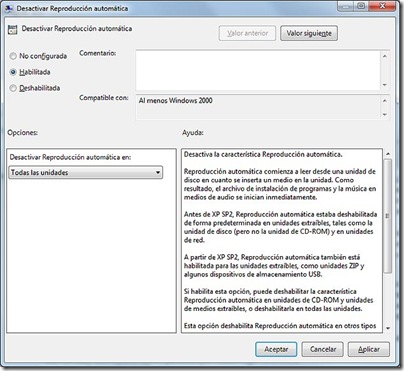Click the Ayuda panel scroll down arrow

[x=388, y=328]
